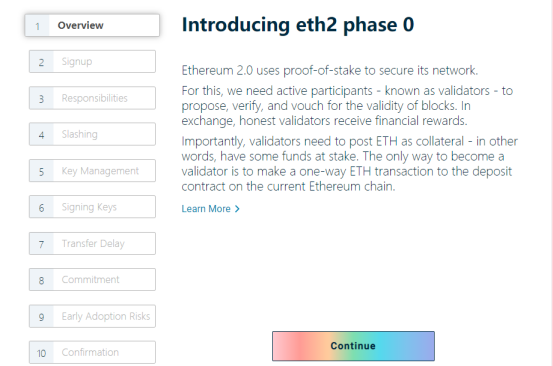Go to Responsibilities step
Screen dimensions: 553x366
coord(92,98)
